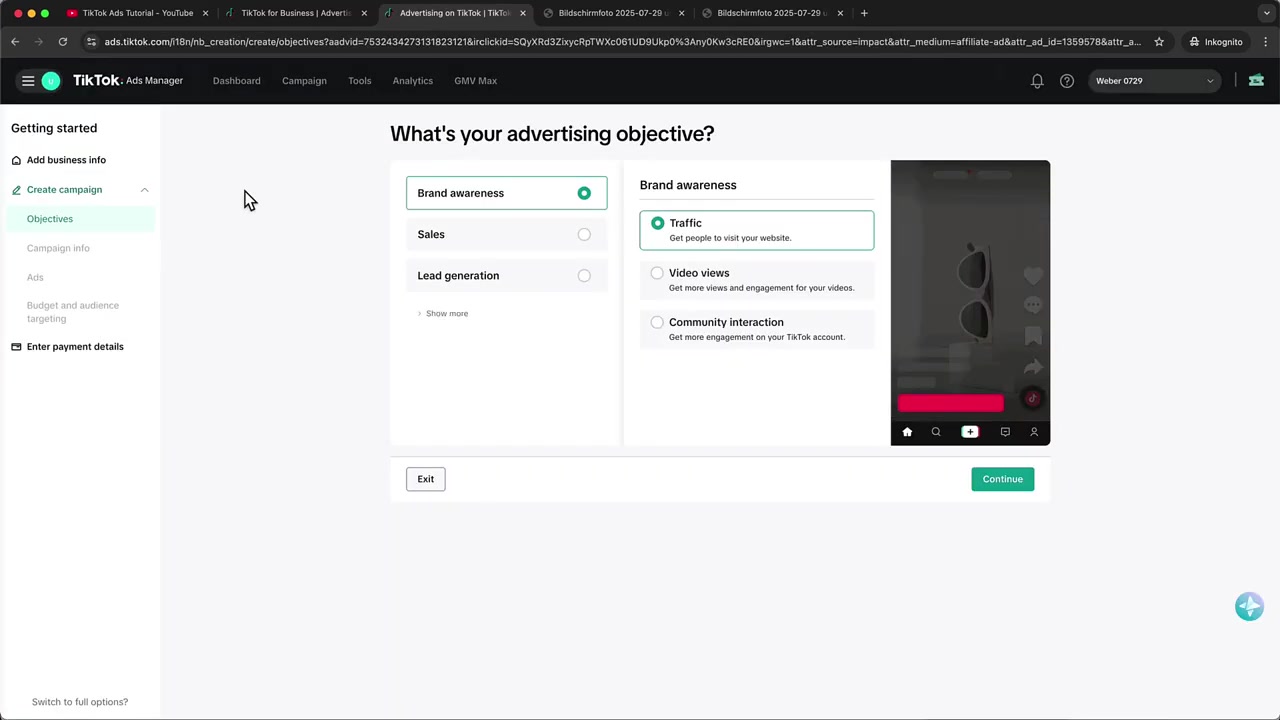Open the help question mark icon
1280x720 pixels.
pos(1067,81)
